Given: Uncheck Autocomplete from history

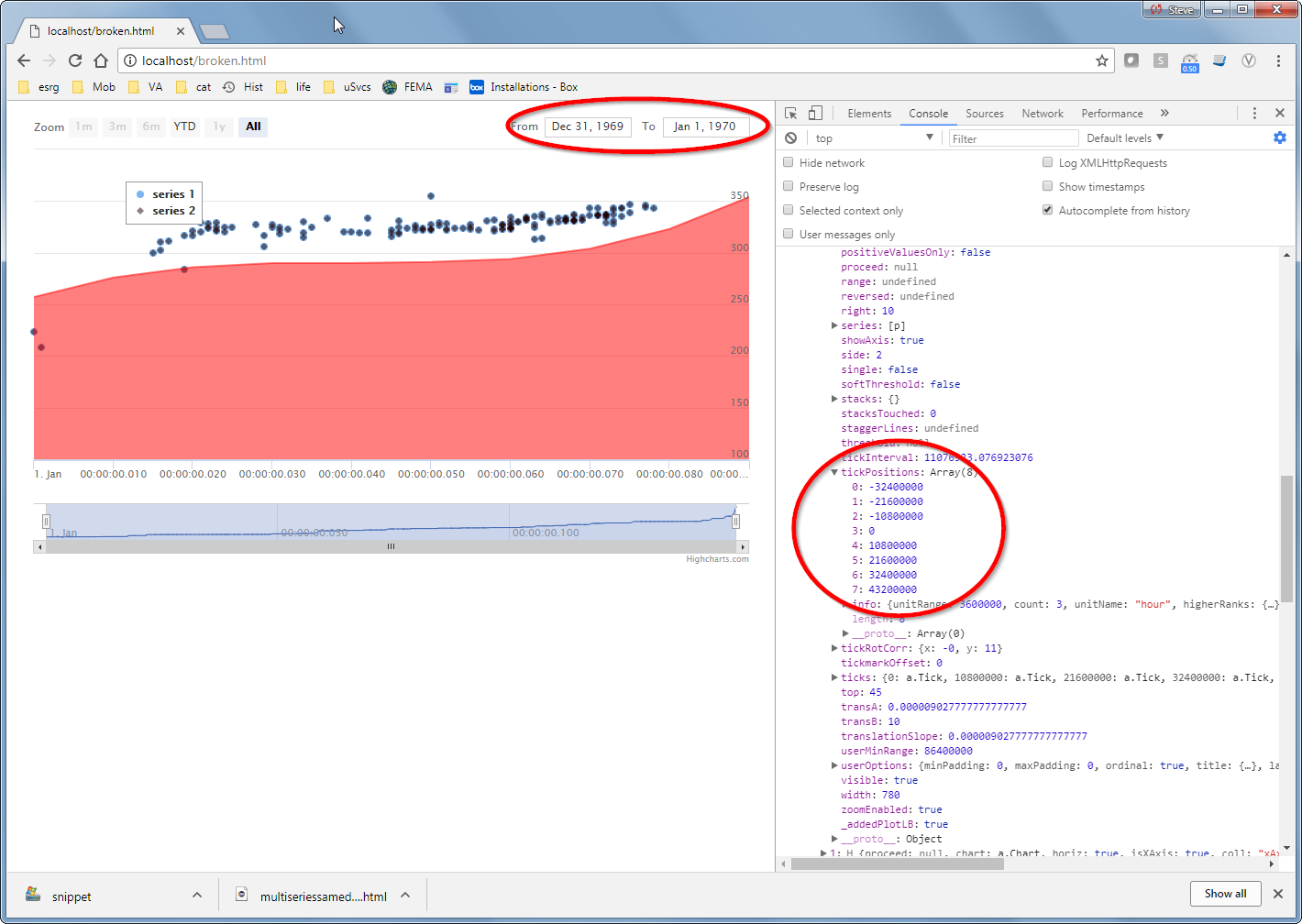Looking at the screenshot, I should (1047, 210).
